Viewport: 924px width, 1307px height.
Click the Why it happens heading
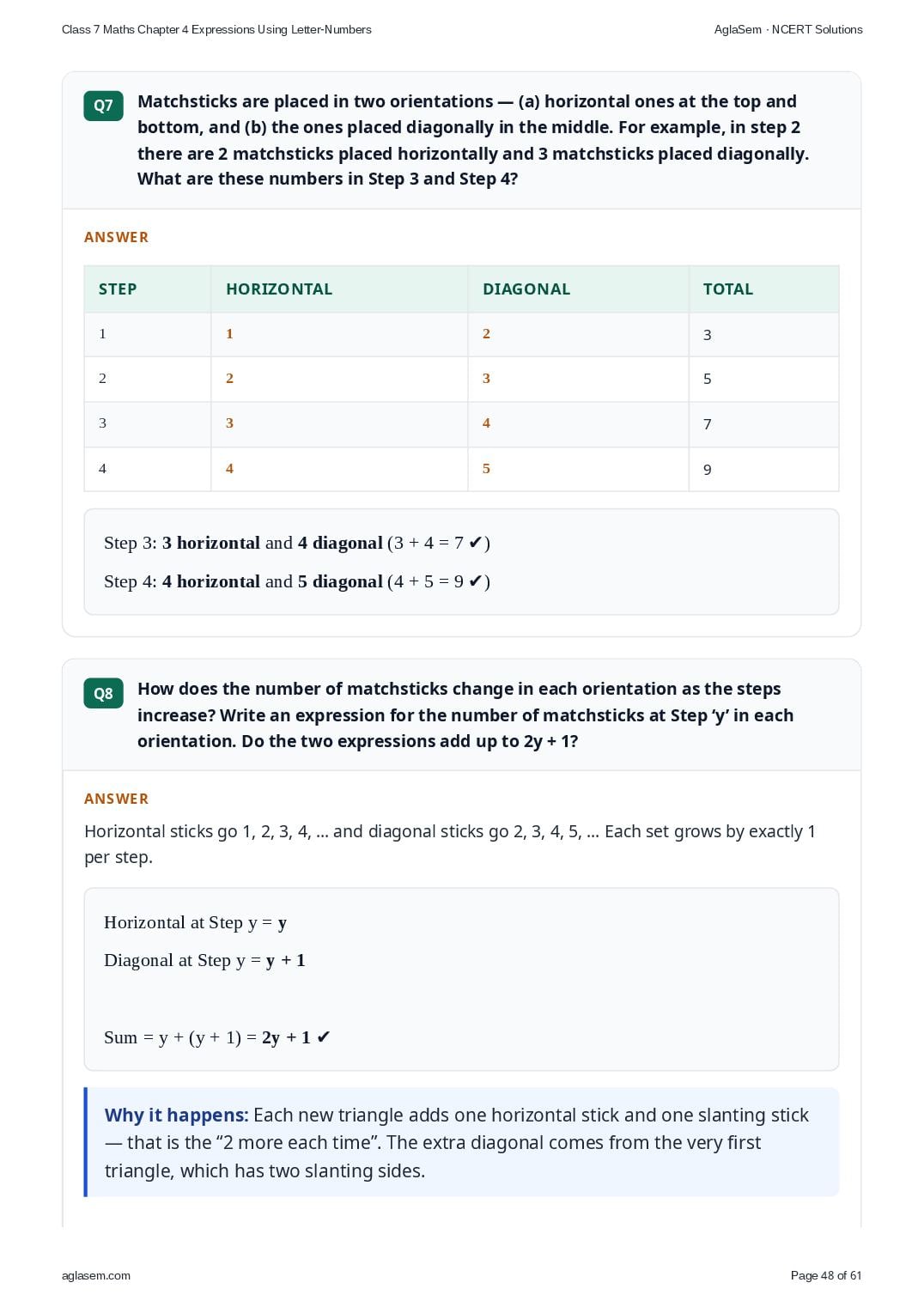point(176,1115)
